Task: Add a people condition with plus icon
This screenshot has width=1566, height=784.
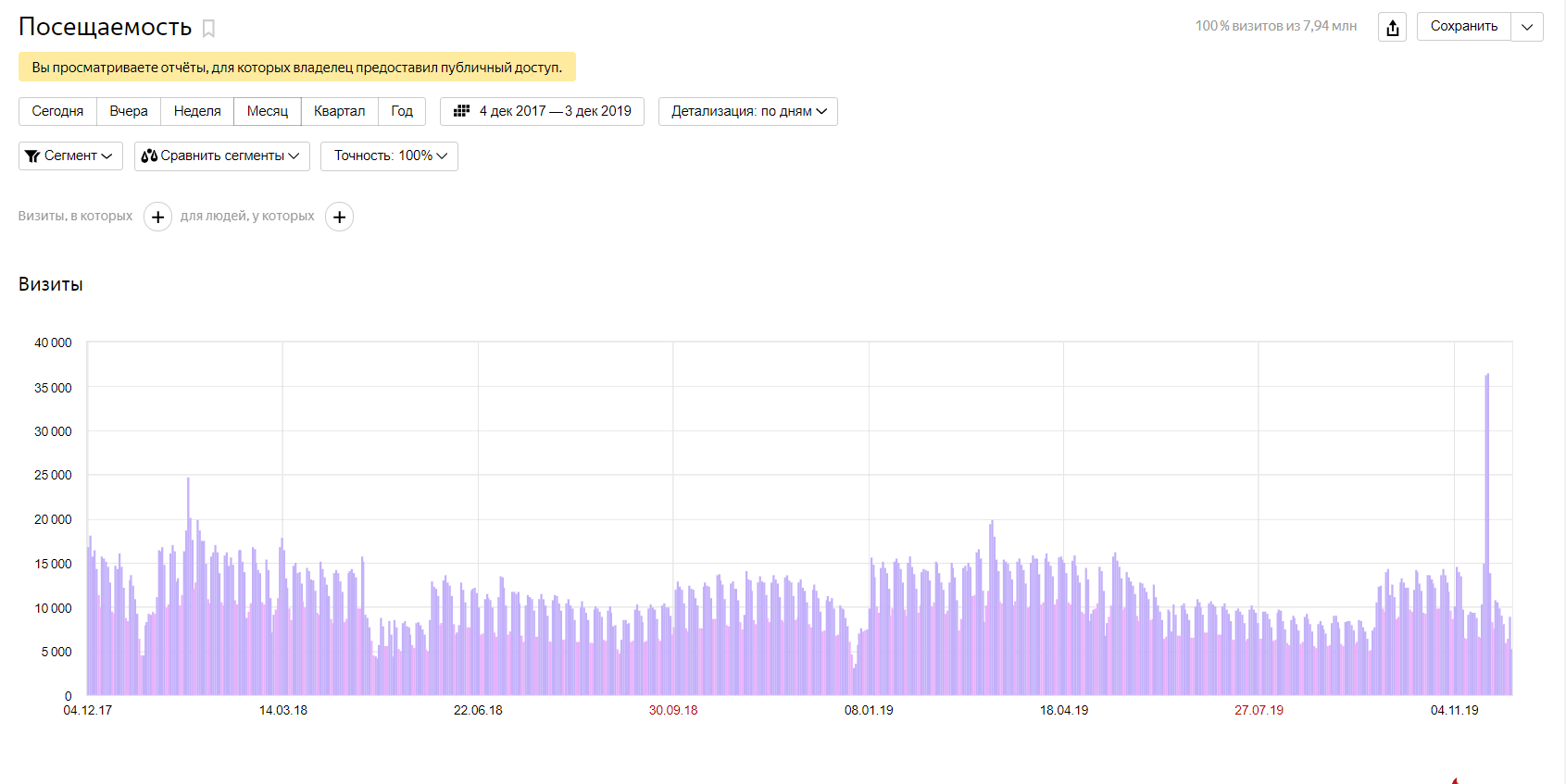Action: click(340, 217)
